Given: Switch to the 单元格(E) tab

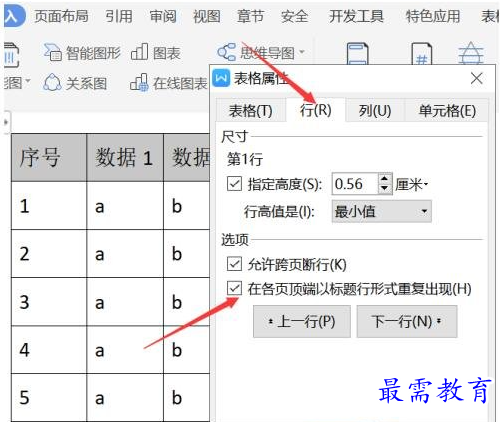Looking at the screenshot, I should [x=447, y=110].
